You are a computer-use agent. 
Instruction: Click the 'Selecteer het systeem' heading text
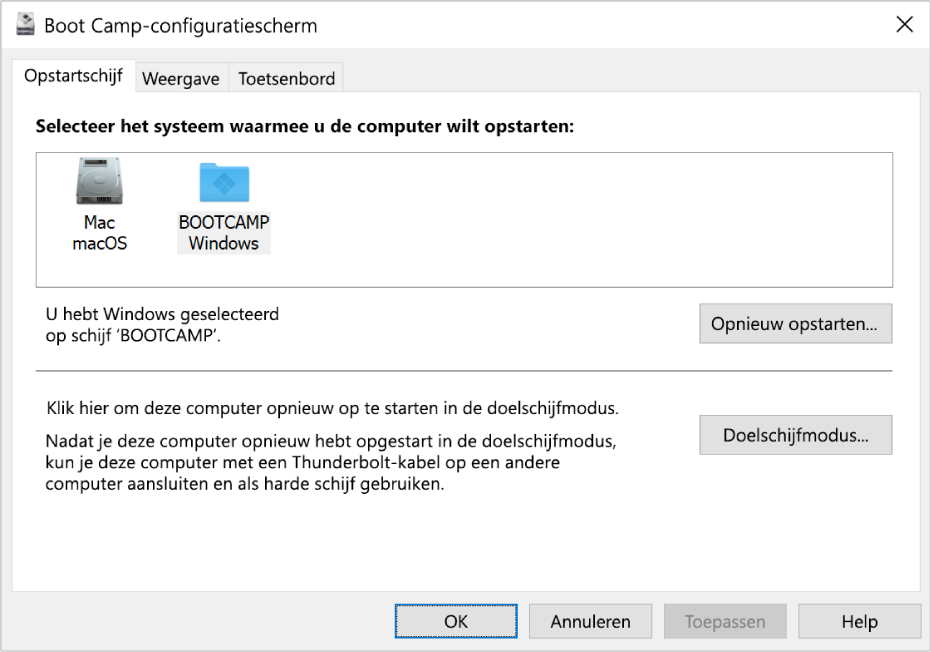pos(305,127)
